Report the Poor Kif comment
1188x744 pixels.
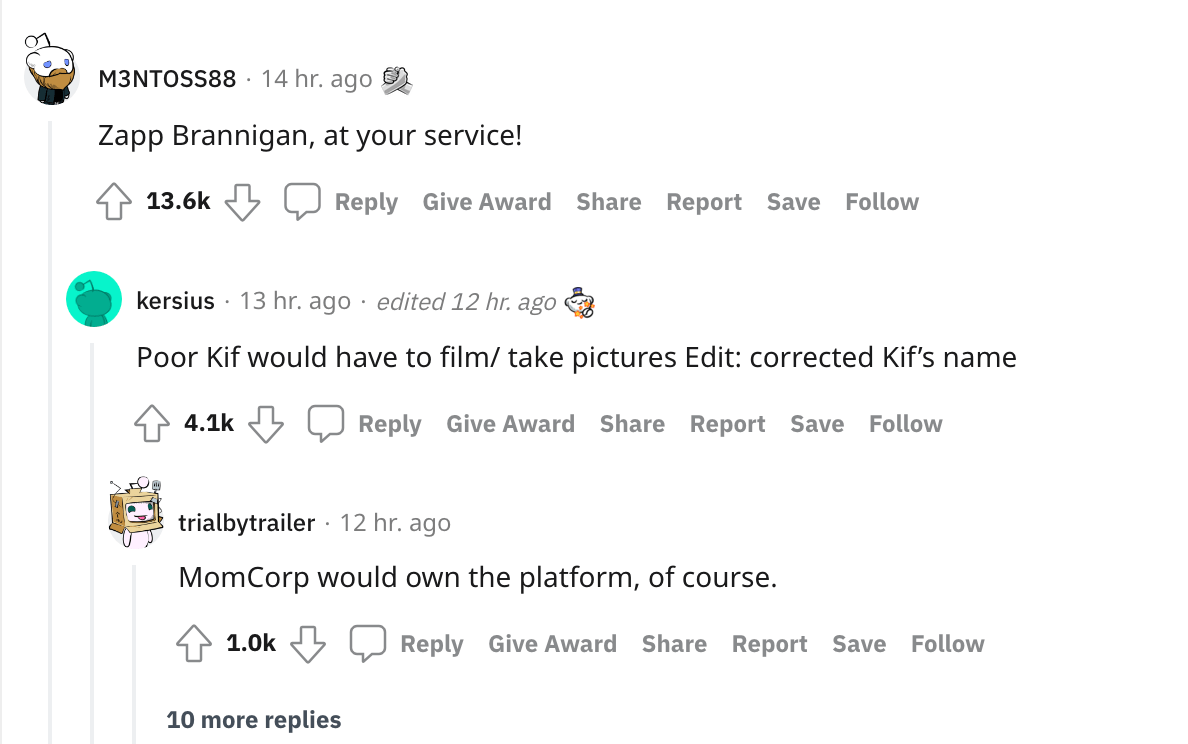pyautogui.click(x=727, y=424)
